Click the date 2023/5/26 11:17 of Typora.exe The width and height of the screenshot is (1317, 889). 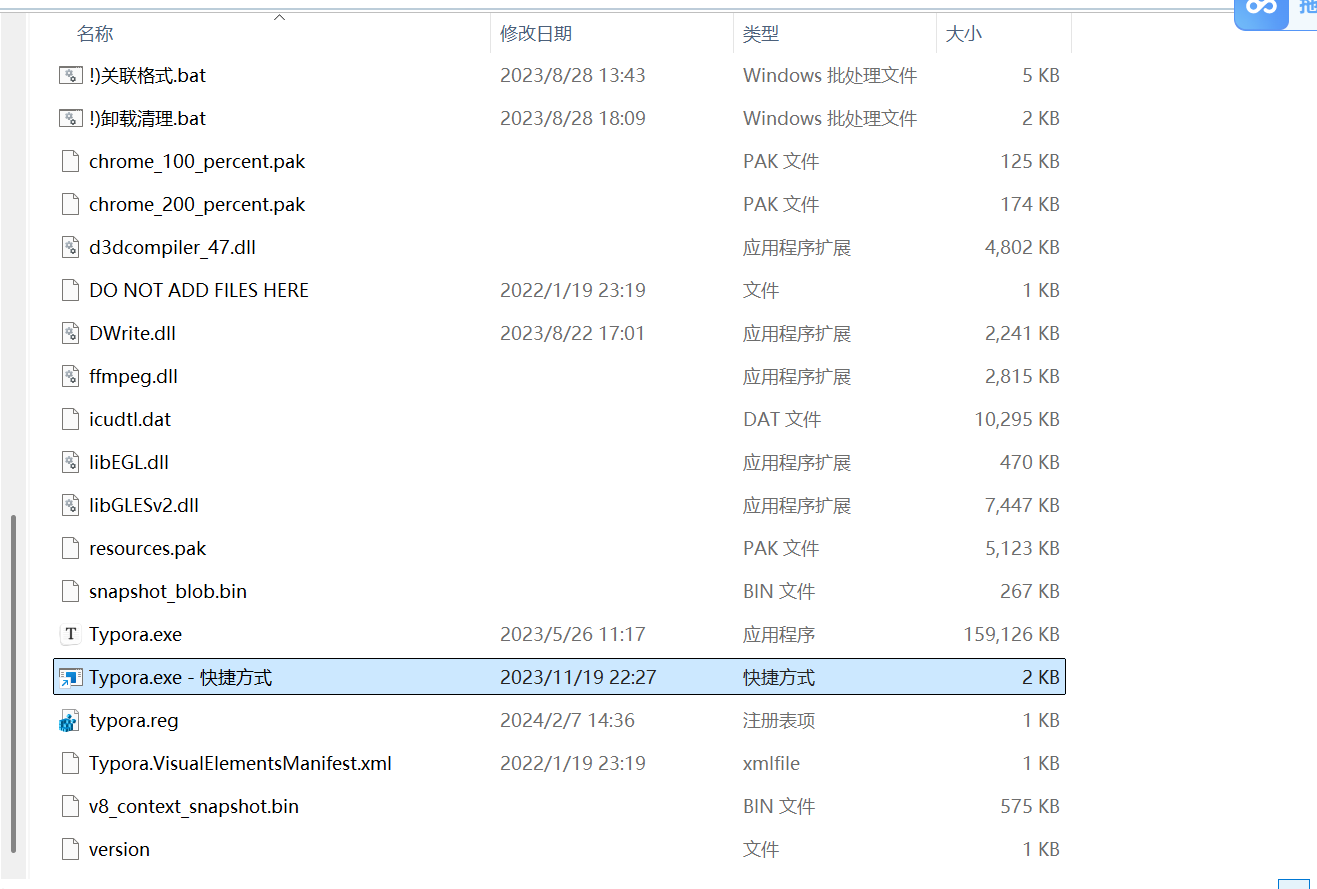pos(573,634)
